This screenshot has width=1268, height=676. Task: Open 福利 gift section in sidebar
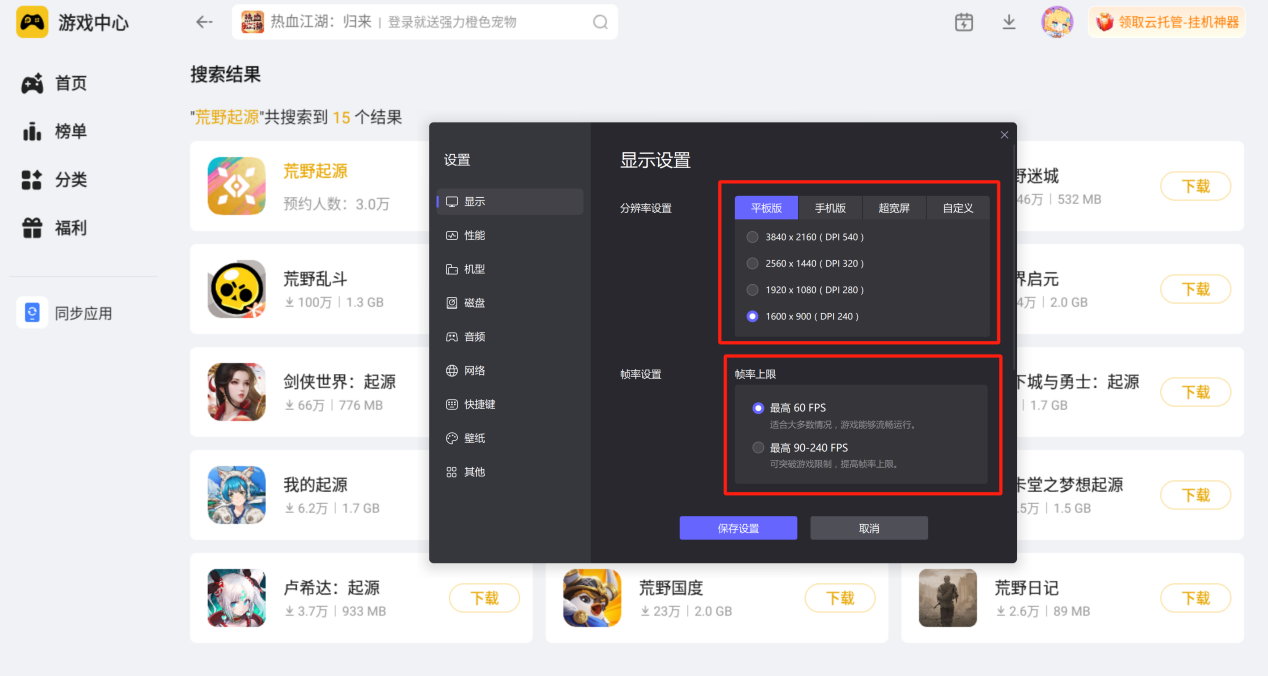[x=55, y=228]
